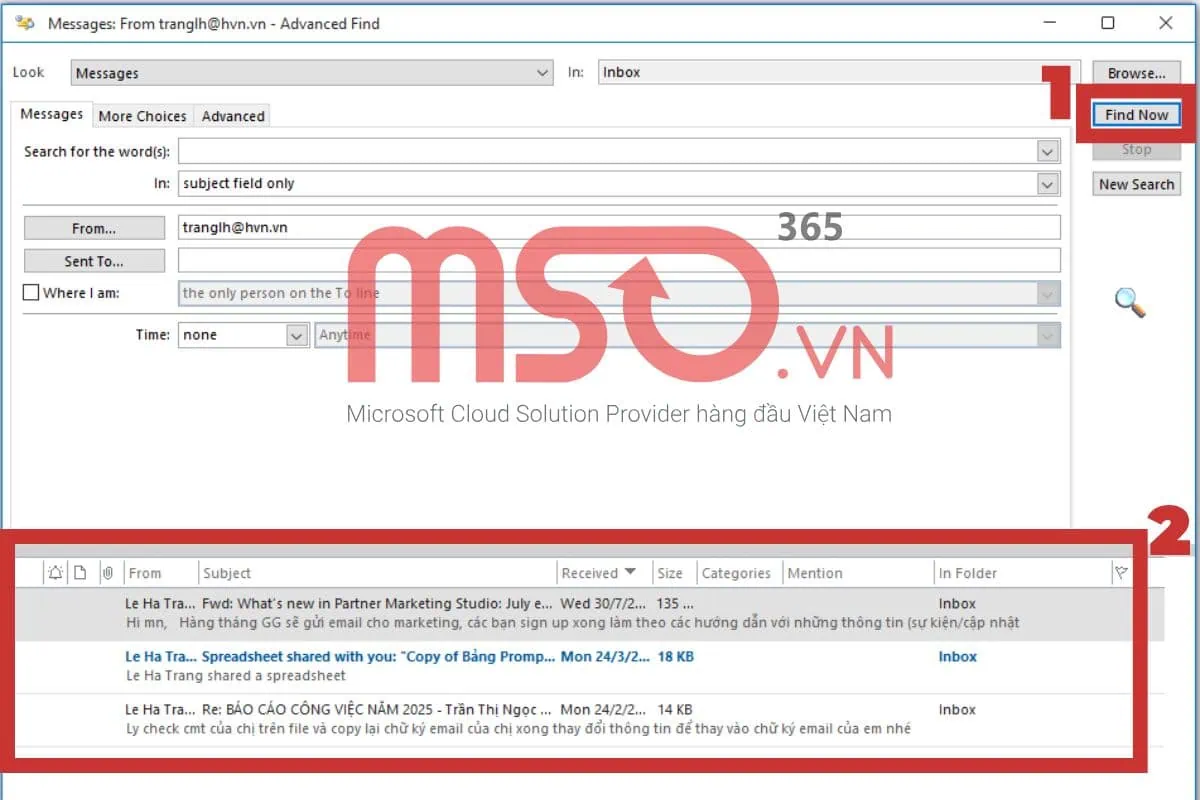
Task: Enable the 'Where I am' checkbox
Action: (x=31, y=292)
